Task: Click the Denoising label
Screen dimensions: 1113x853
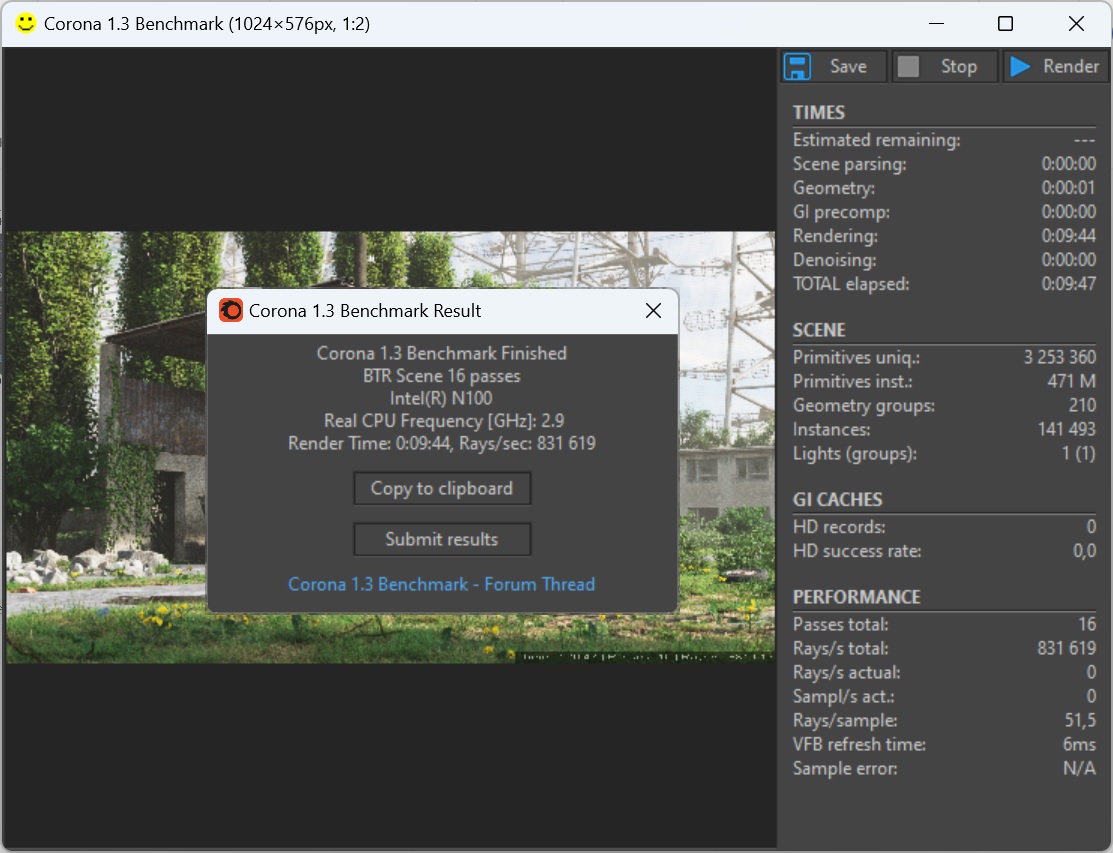Action: click(834, 260)
